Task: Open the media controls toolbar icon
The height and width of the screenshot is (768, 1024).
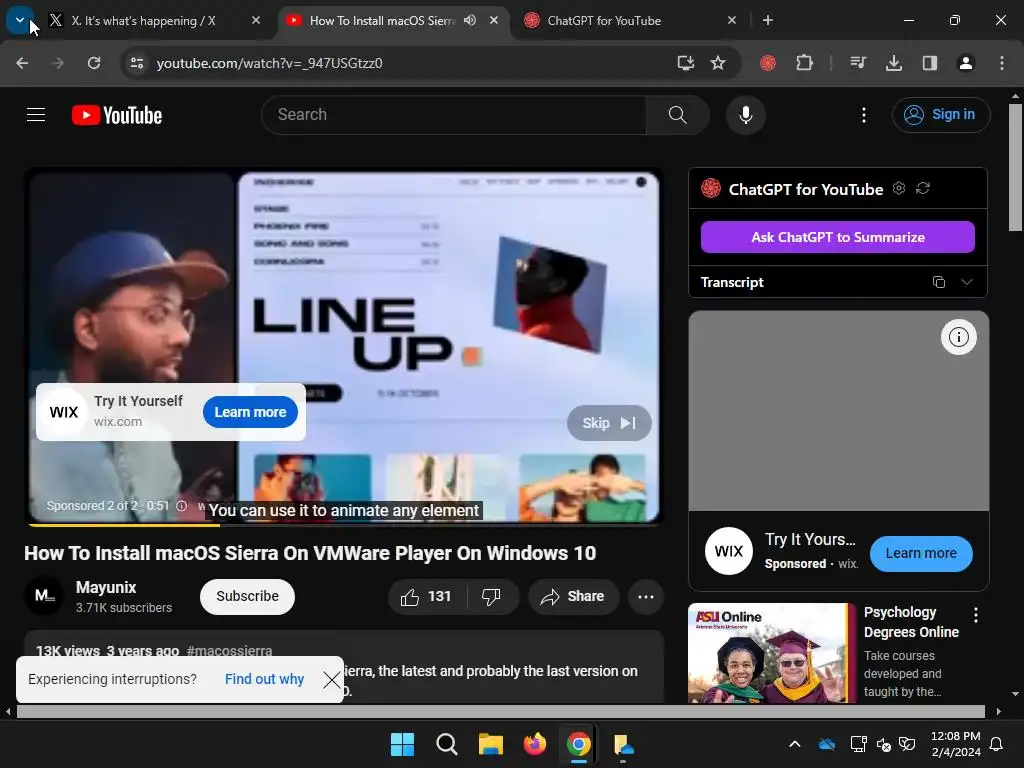Action: coord(858,63)
